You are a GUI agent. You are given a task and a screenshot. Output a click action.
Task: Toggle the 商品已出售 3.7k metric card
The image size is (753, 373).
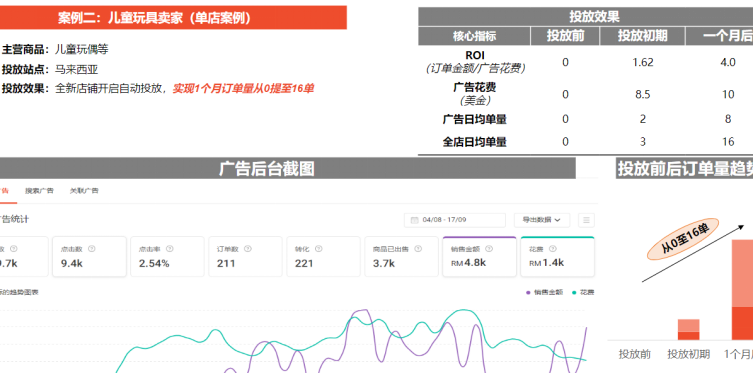pyautogui.click(x=401, y=256)
